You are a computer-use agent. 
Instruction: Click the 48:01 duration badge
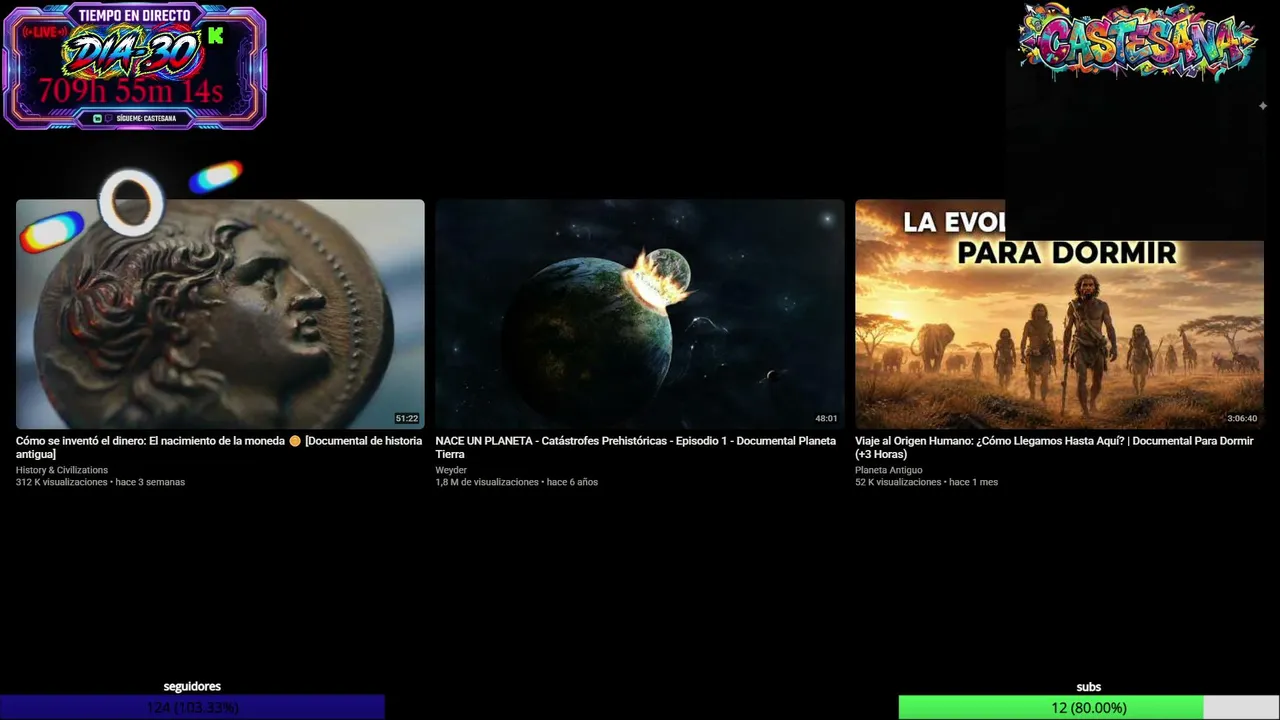(x=826, y=418)
